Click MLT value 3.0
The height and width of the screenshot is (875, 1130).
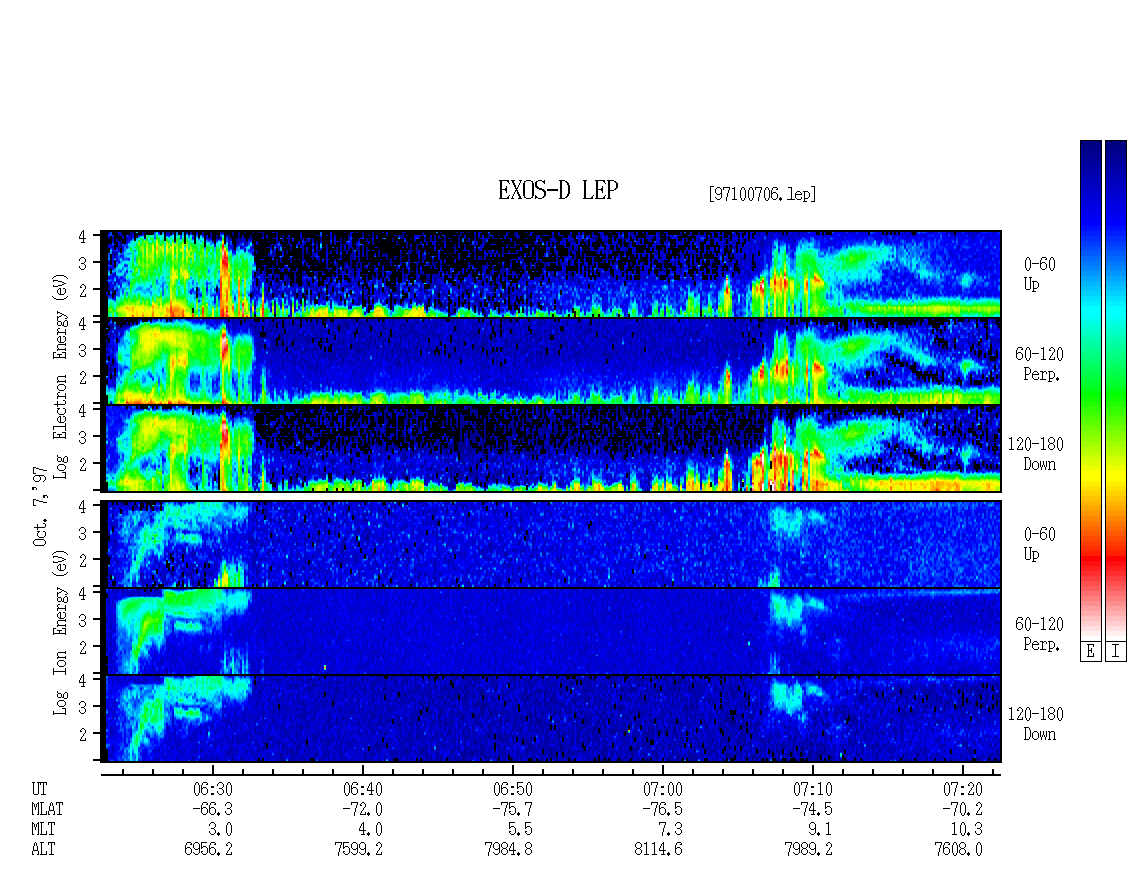[x=221, y=830]
